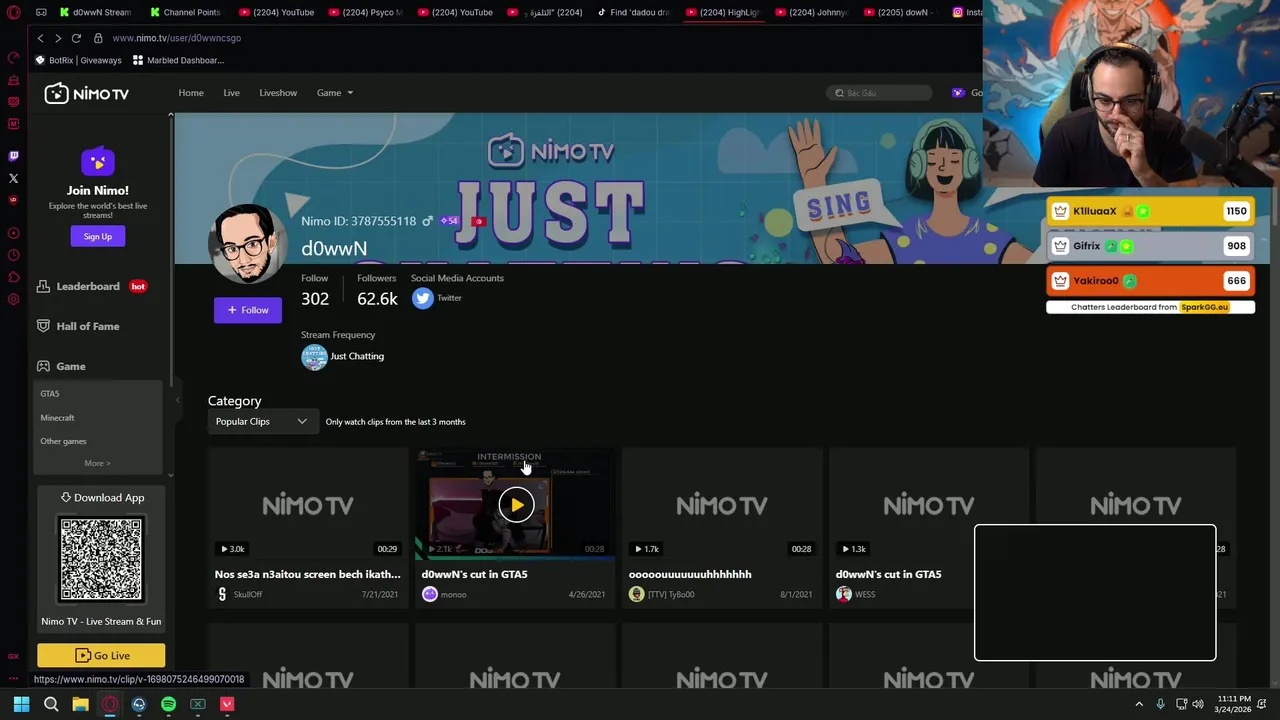
Task: Open the oooouuuuuuuhhhhhhh clip thumbnail
Action: point(722,504)
